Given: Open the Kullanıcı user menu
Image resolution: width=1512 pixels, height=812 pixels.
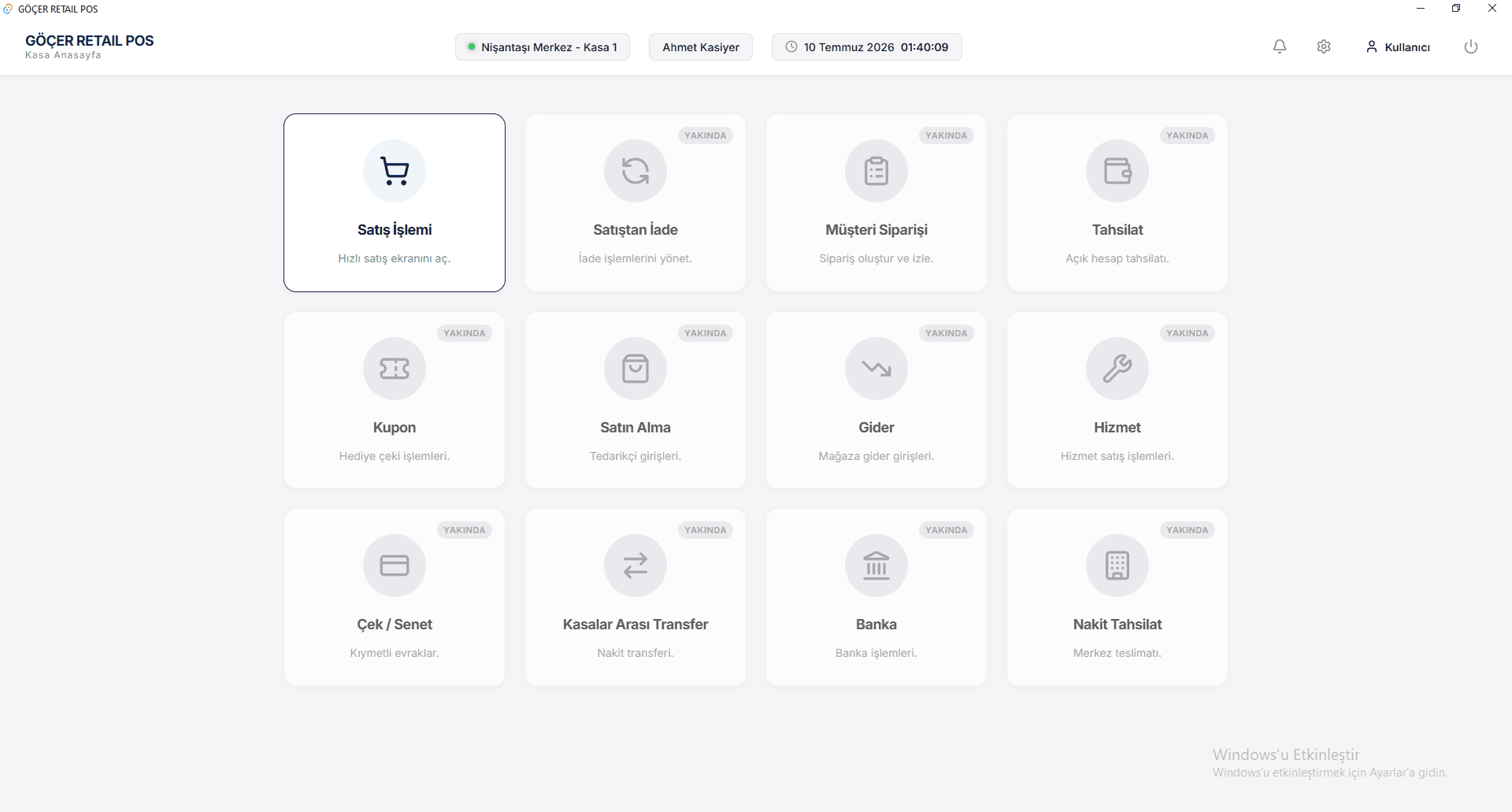Looking at the screenshot, I should coord(1398,47).
